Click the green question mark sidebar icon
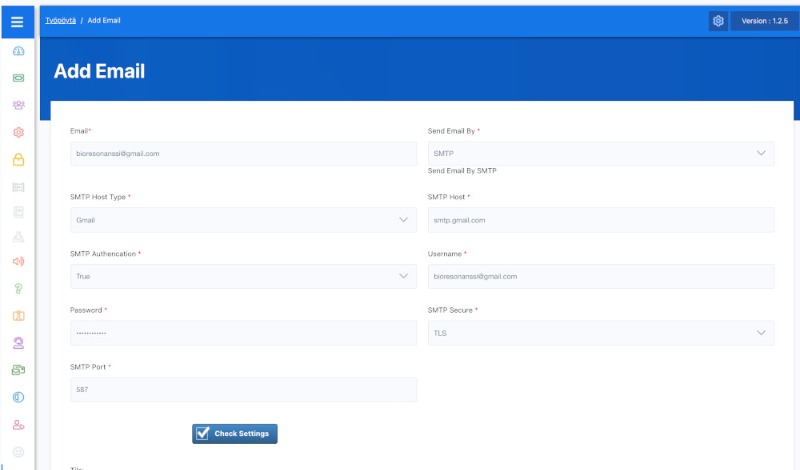Image resolution: width=800 pixels, height=470 pixels. point(18,289)
